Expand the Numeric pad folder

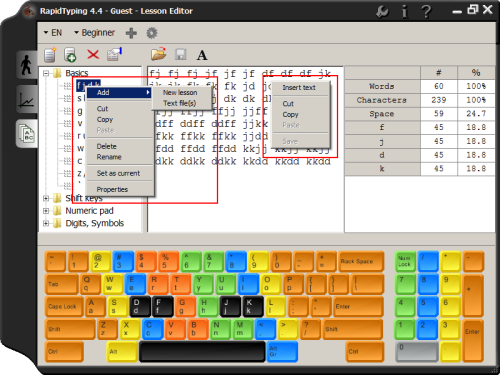coord(46,211)
